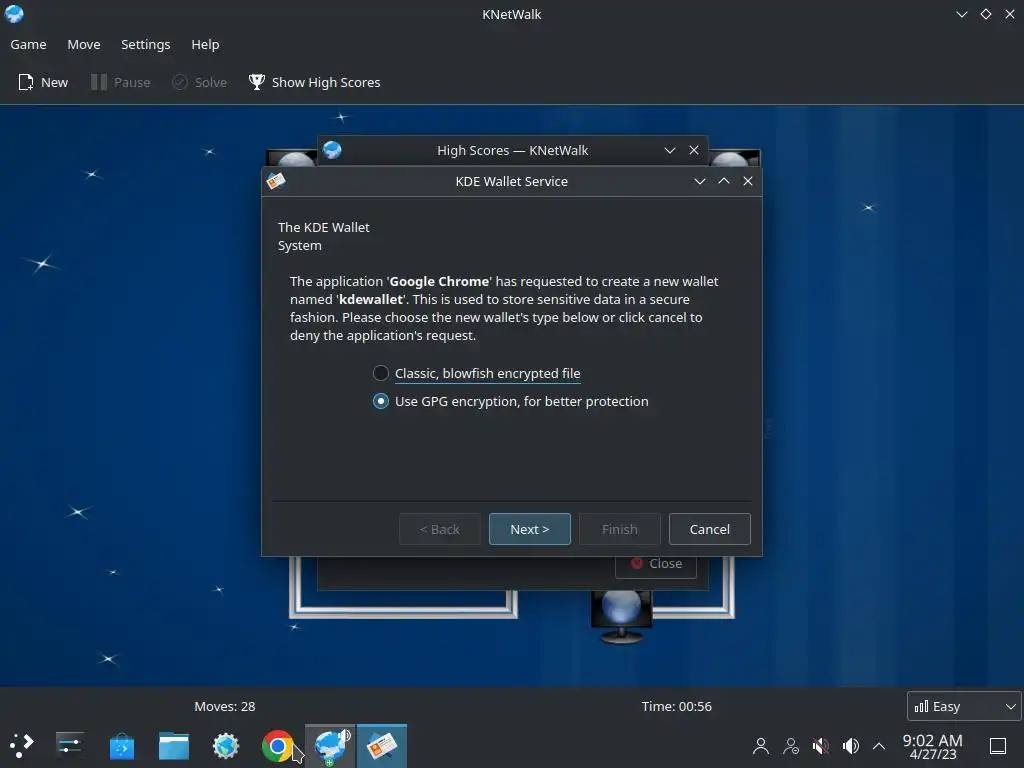Switch to KDE Wallet taskbar entry
The height and width of the screenshot is (768, 1024).
[x=382, y=746]
